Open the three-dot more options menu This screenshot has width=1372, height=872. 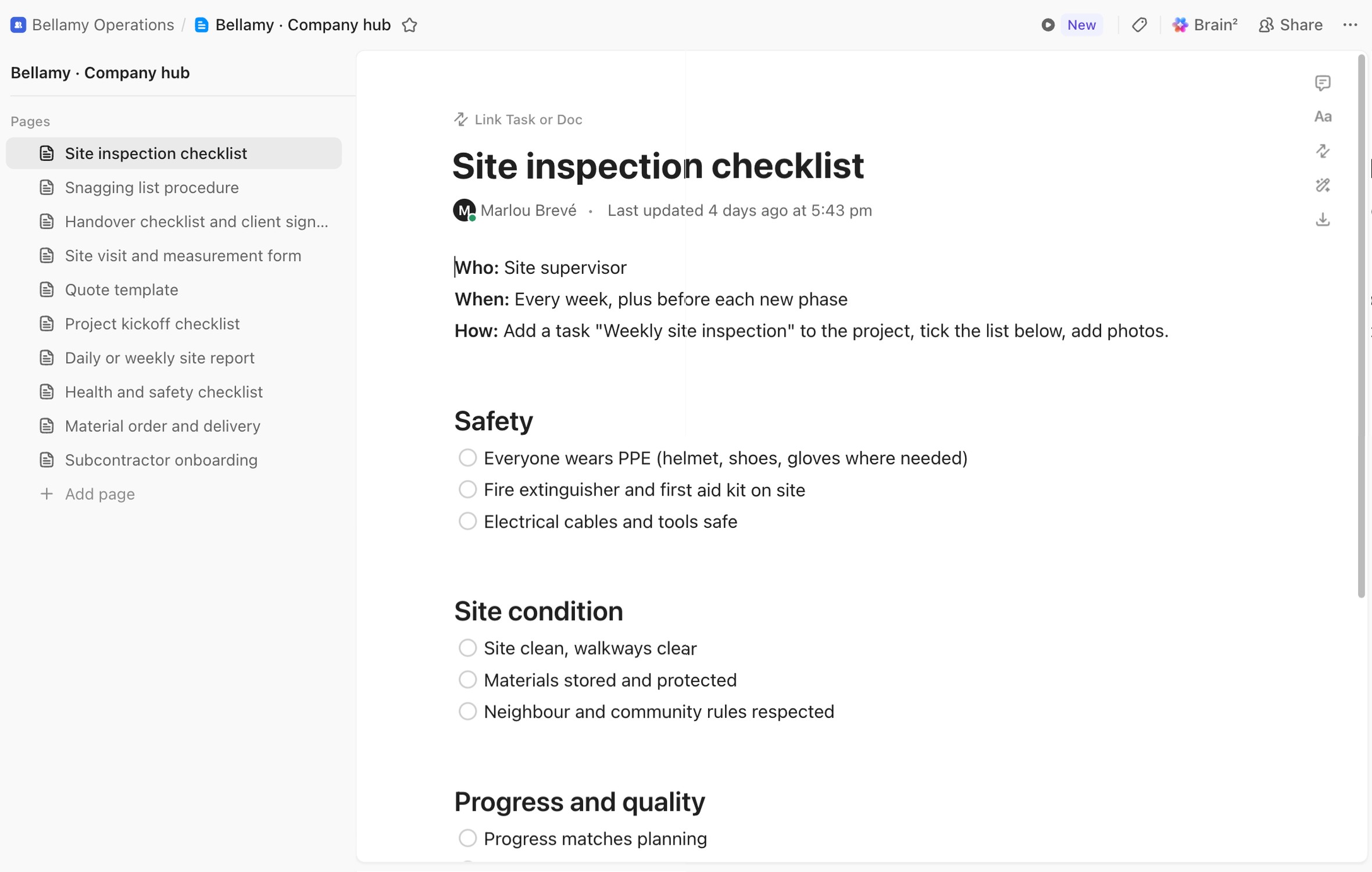[x=1350, y=25]
